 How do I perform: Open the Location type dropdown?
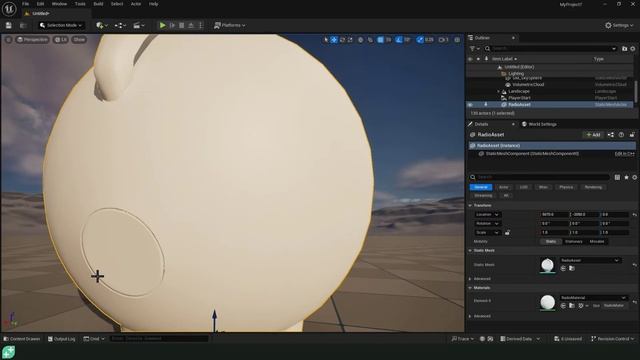point(487,214)
